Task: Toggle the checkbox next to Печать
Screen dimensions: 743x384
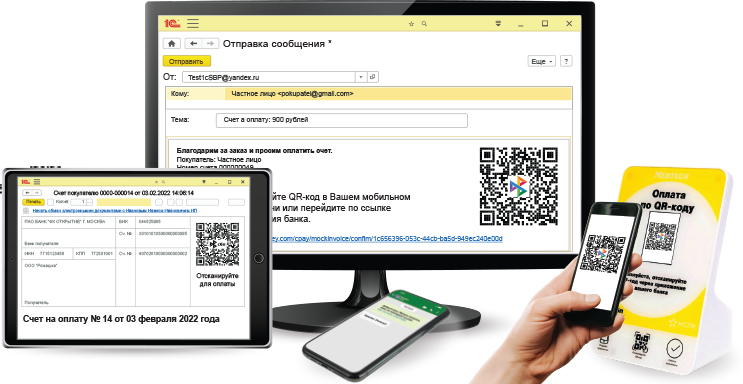Action: tap(50, 202)
